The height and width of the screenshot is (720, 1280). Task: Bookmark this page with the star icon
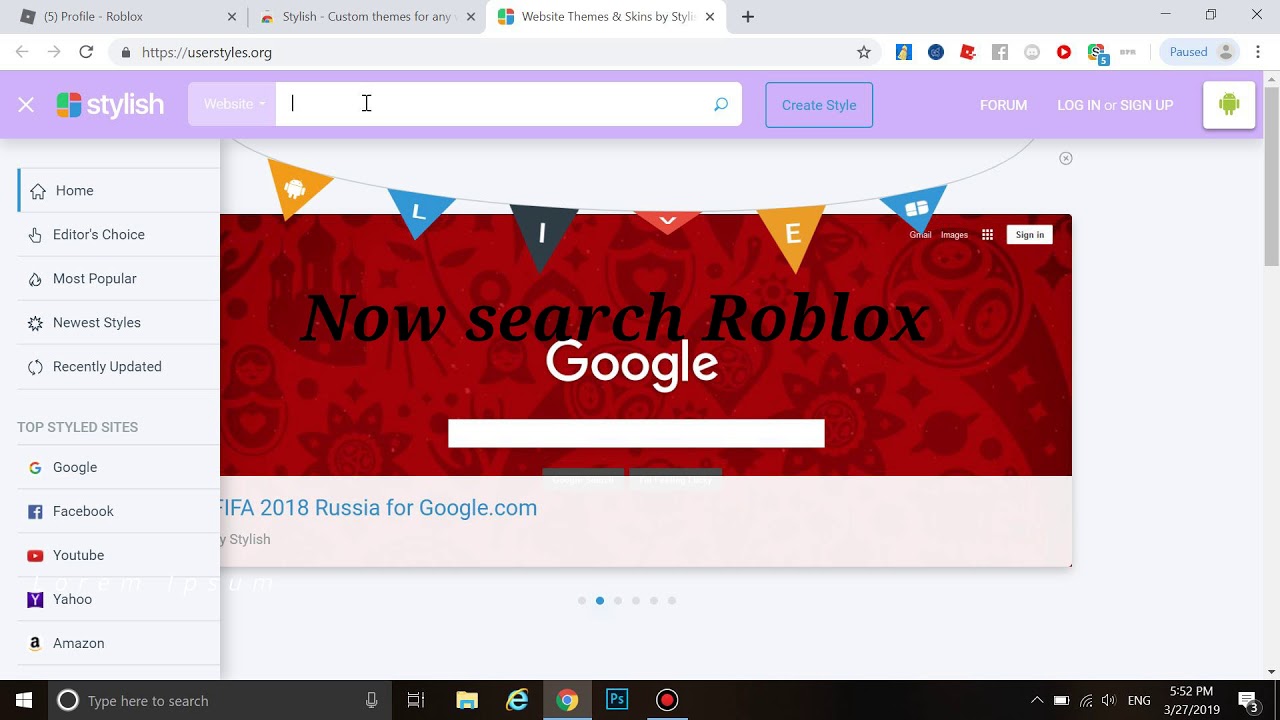pyautogui.click(x=864, y=52)
